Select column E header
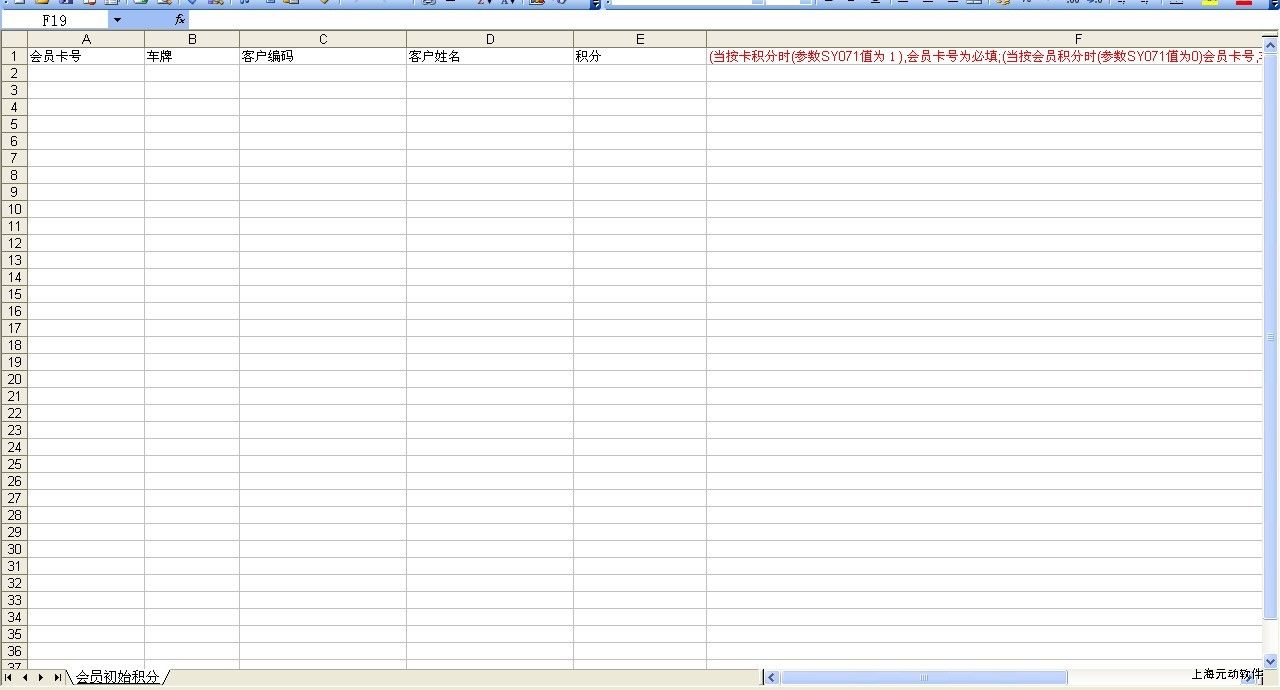The height and width of the screenshot is (690, 1280). pos(639,39)
